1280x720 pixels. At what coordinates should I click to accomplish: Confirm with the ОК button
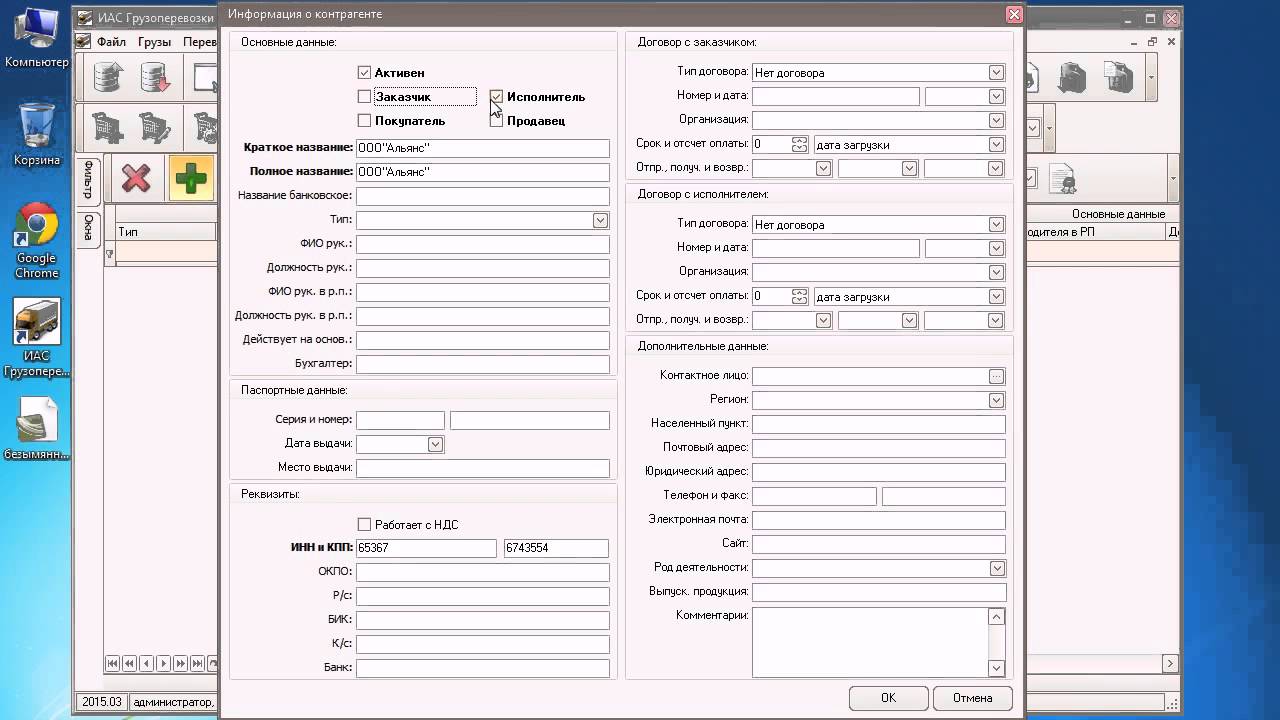[x=888, y=698]
